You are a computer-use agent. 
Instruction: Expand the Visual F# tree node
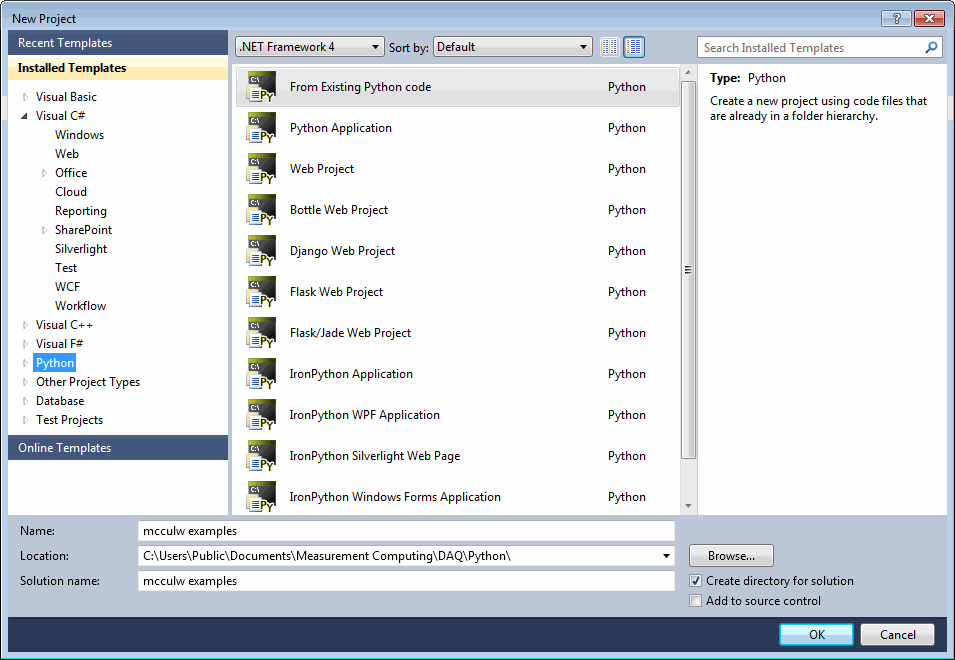[x=25, y=344]
